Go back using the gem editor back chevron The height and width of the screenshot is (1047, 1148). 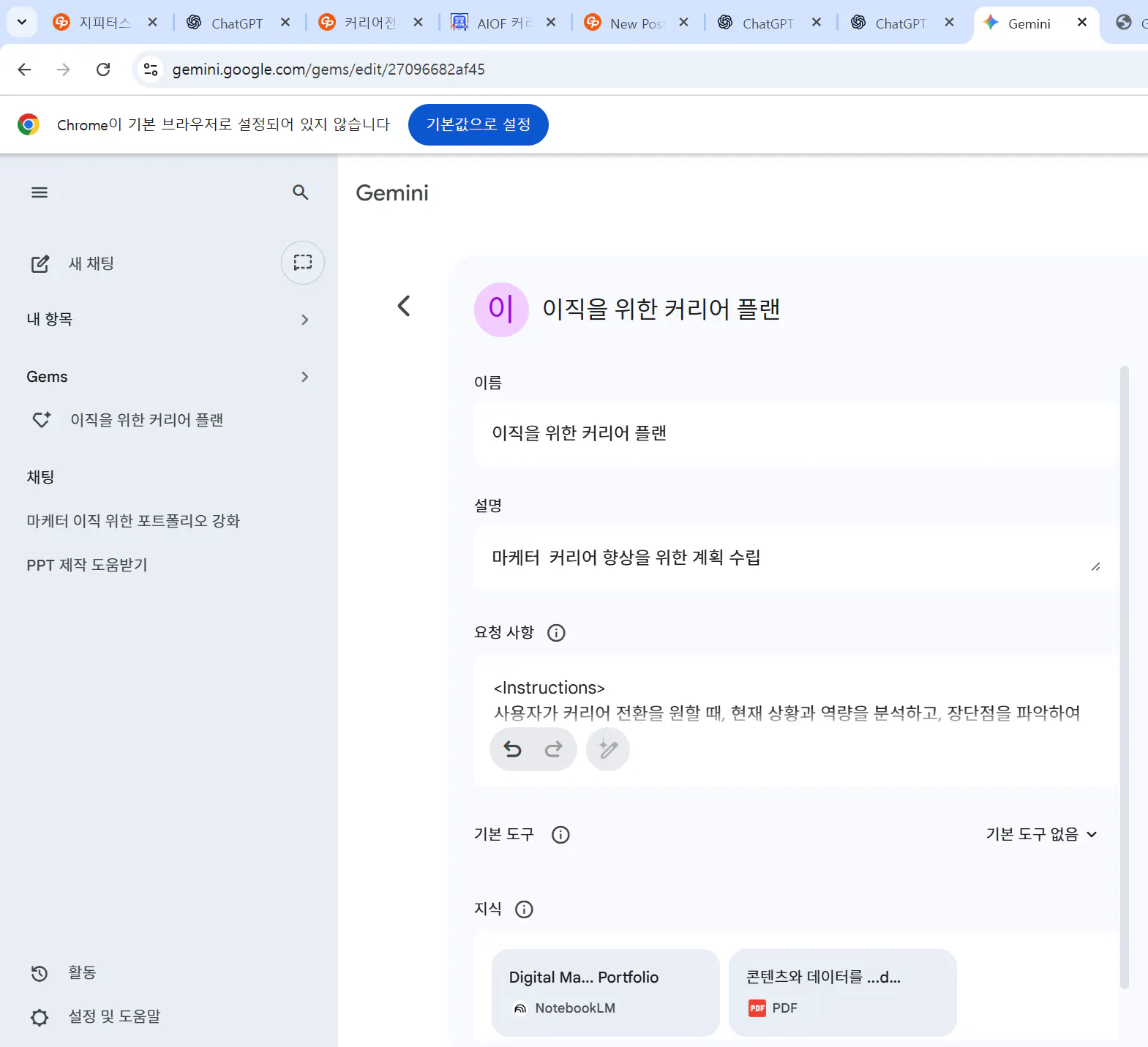pyautogui.click(x=404, y=306)
